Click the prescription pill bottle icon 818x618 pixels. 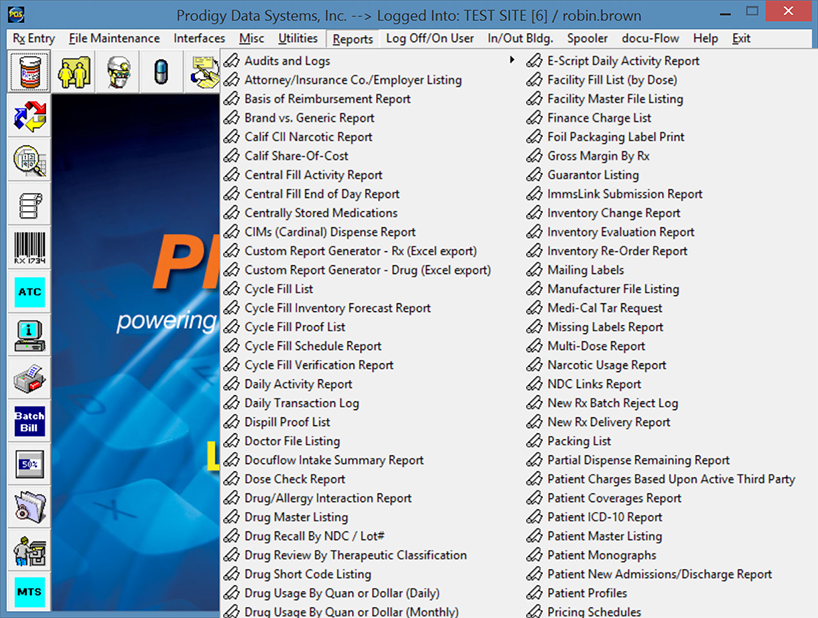click(x=29, y=73)
